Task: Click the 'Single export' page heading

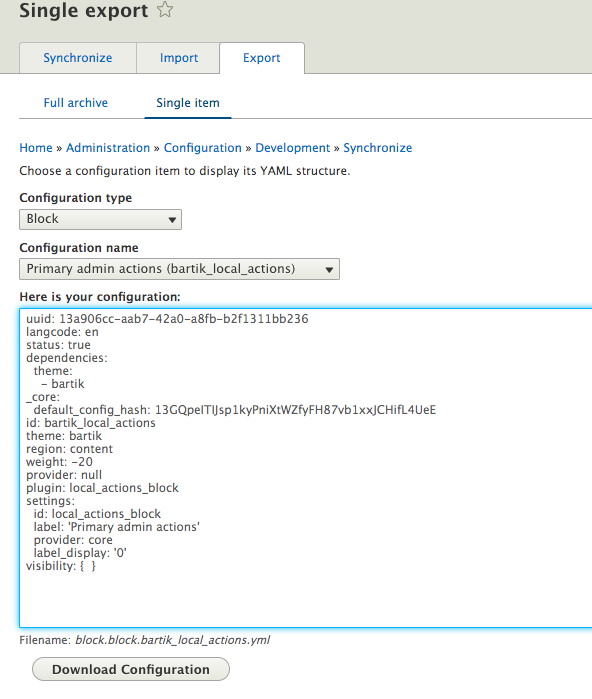Action: (x=84, y=11)
